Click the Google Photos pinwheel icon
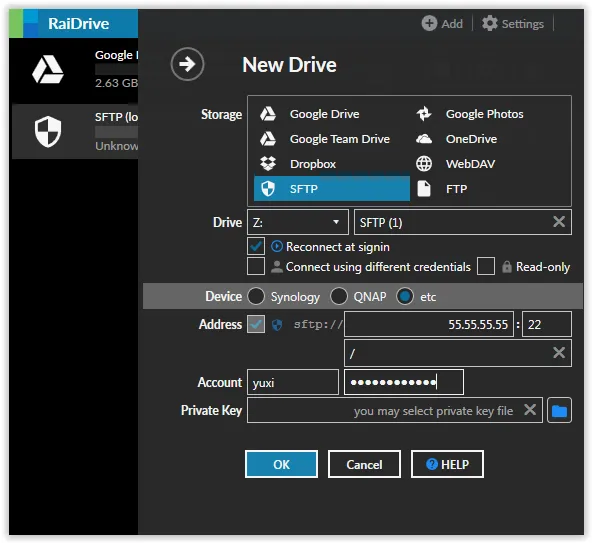592x543 pixels. (424, 114)
